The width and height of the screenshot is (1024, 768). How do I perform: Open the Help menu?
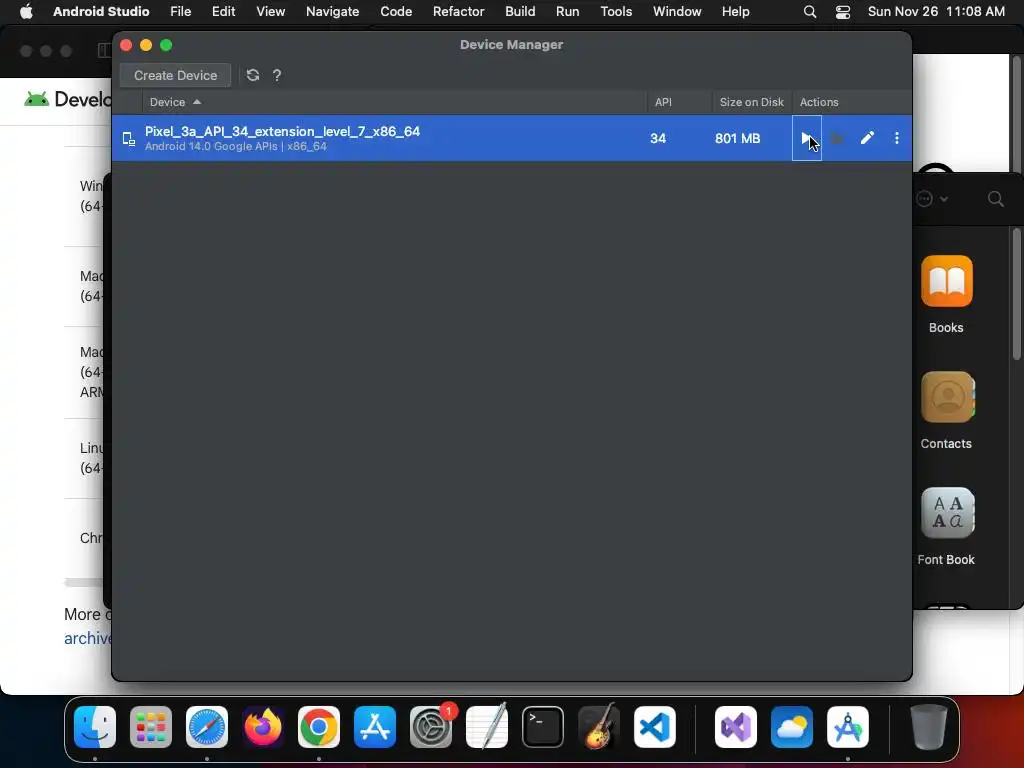click(735, 12)
